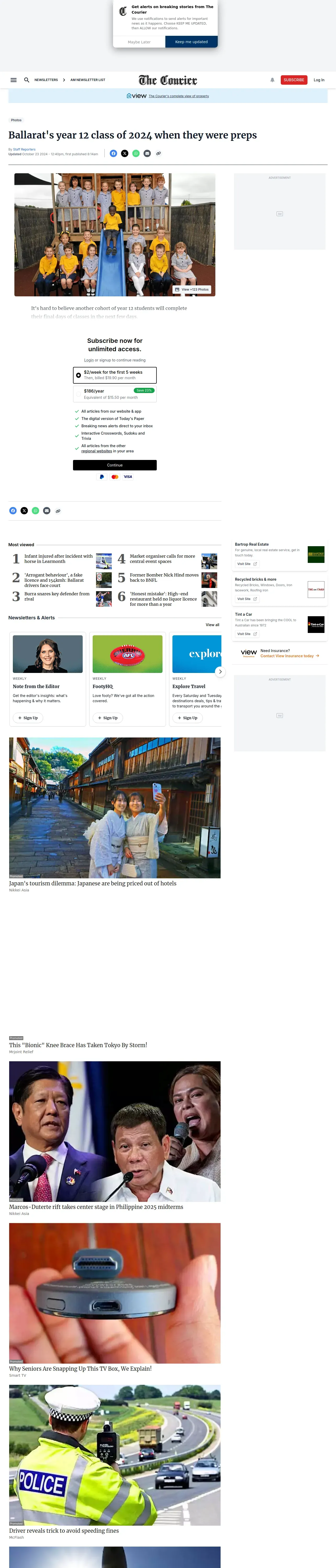This screenshot has width=336, height=1568.
Task: Click Note from the Editor portrait image
Action: (x=48, y=654)
